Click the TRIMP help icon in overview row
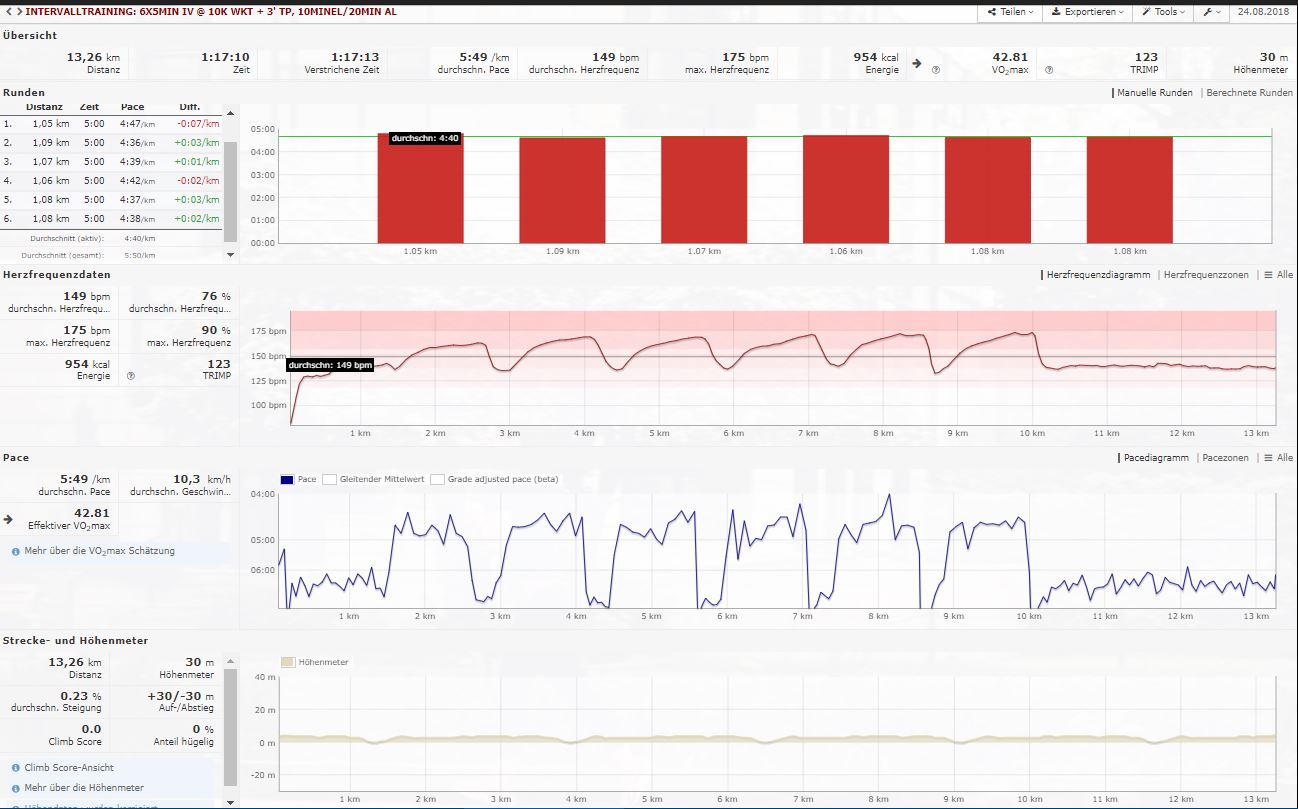This screenshot has height=809, width=1298. (x=1049, y=70)
